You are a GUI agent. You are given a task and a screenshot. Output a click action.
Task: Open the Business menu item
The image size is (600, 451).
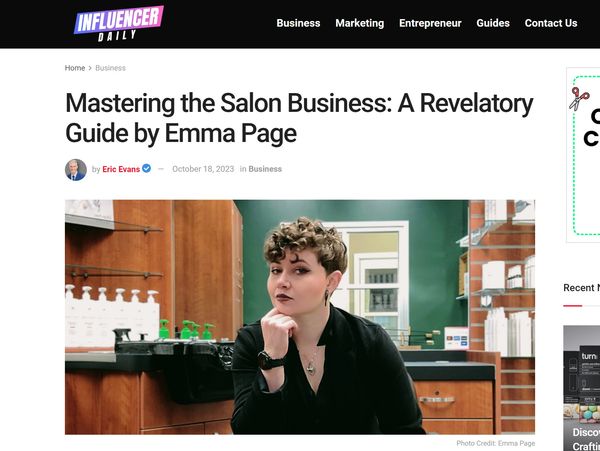298,23
